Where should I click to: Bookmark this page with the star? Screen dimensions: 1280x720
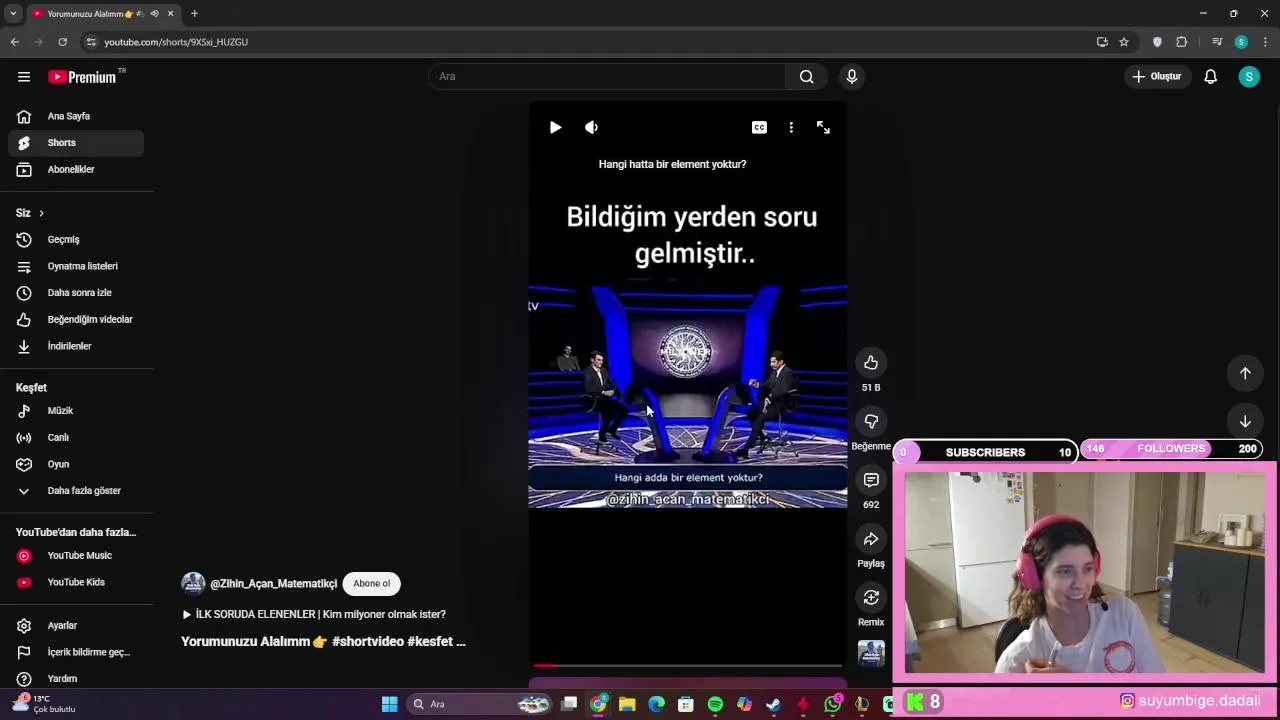pos(1124,42)
